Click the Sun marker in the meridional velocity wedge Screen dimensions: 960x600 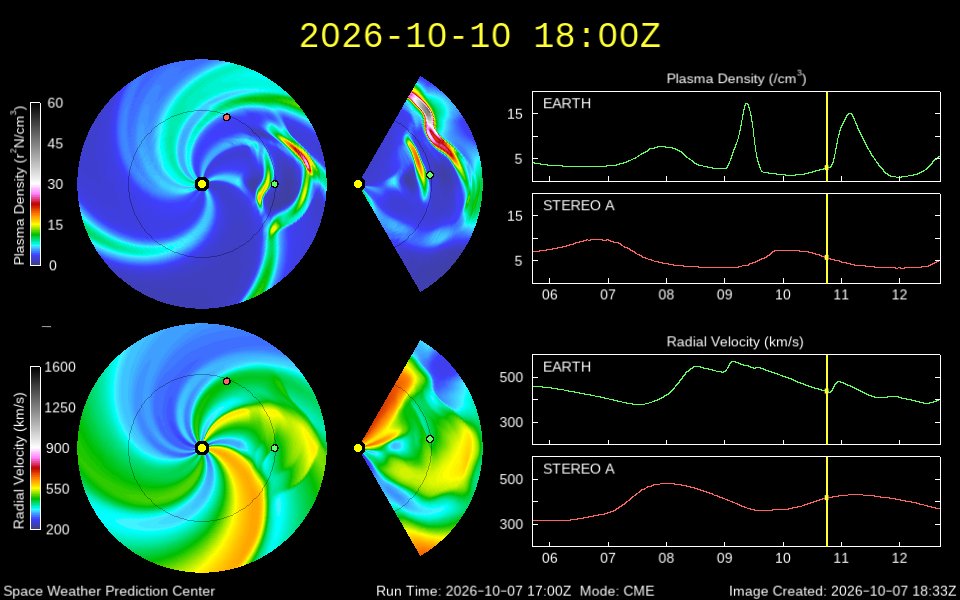coord(359,448)
